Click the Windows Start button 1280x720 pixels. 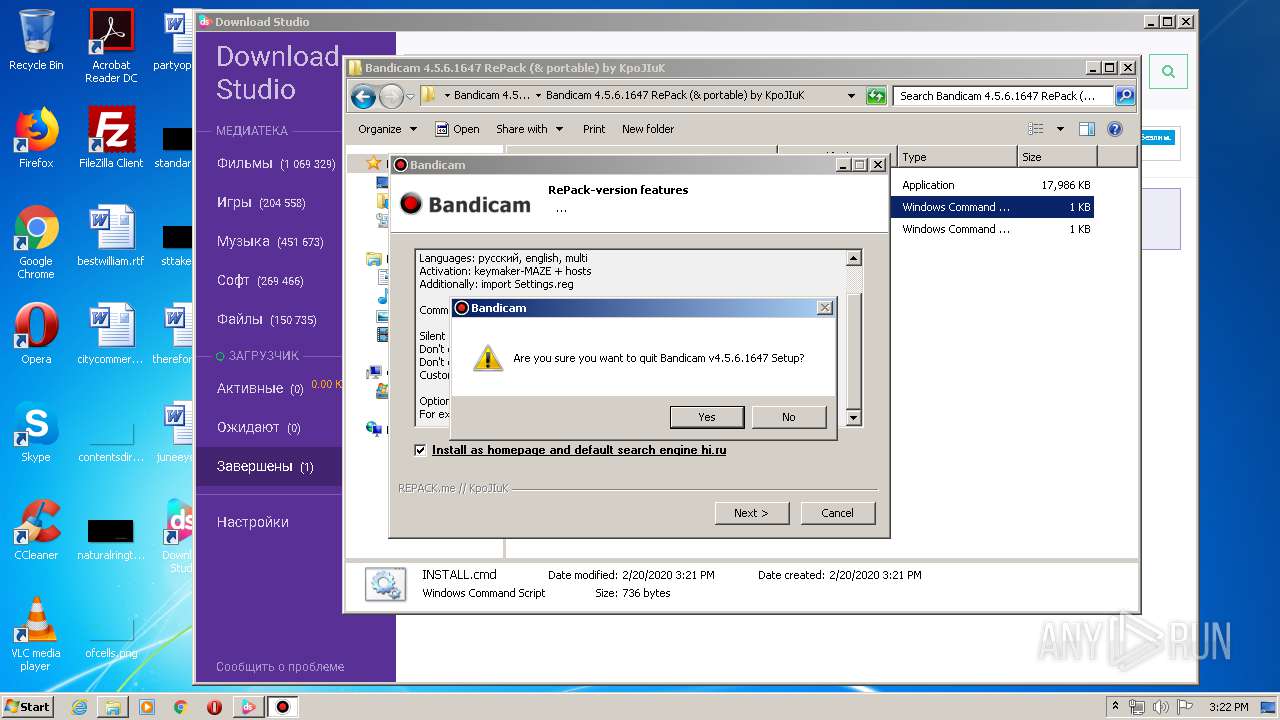(x=28, y=706)
